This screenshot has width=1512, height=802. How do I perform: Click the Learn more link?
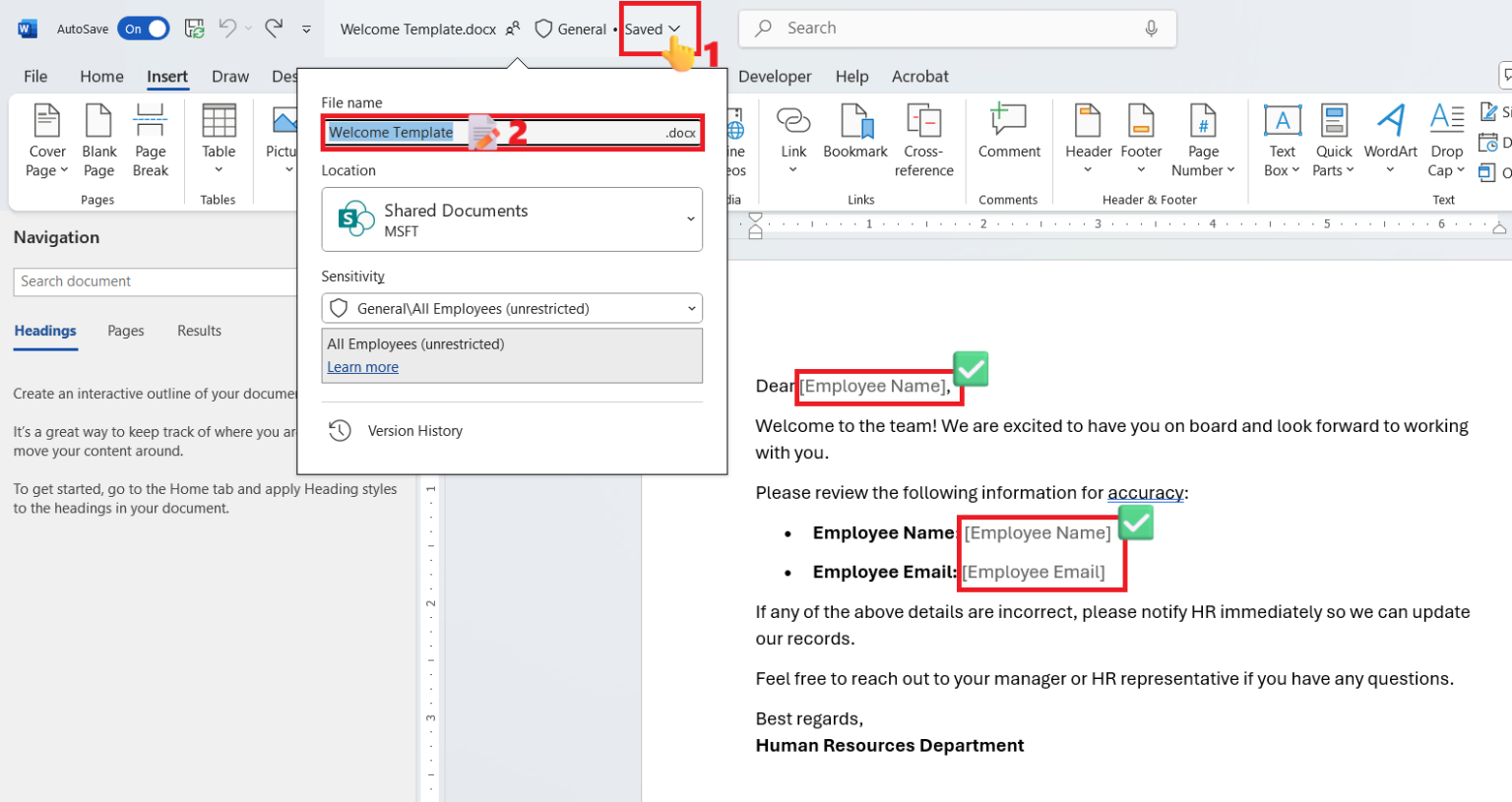(x=362, y=366)
